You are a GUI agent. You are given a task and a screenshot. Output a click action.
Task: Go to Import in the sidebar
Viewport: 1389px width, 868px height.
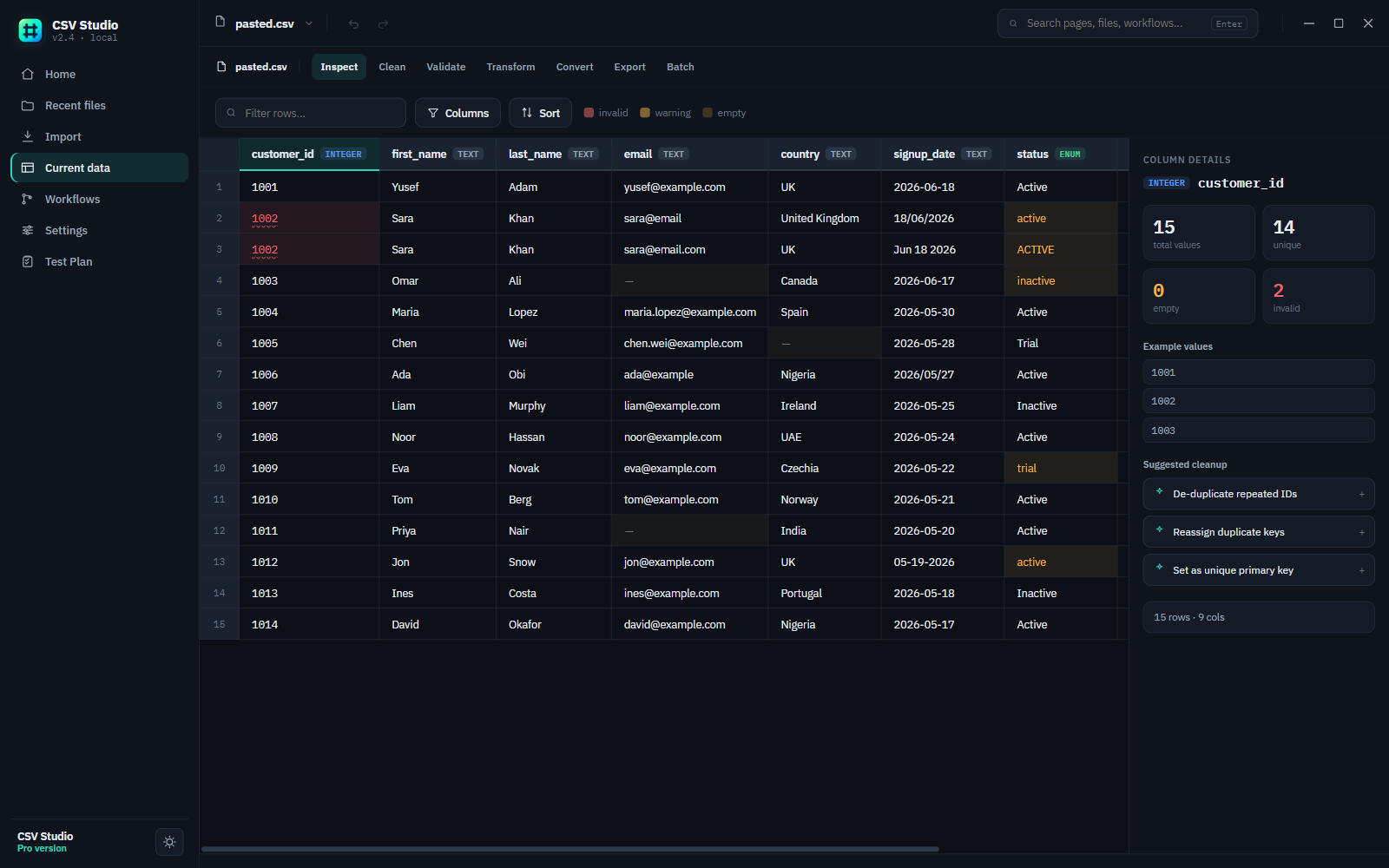click(99, 136)
